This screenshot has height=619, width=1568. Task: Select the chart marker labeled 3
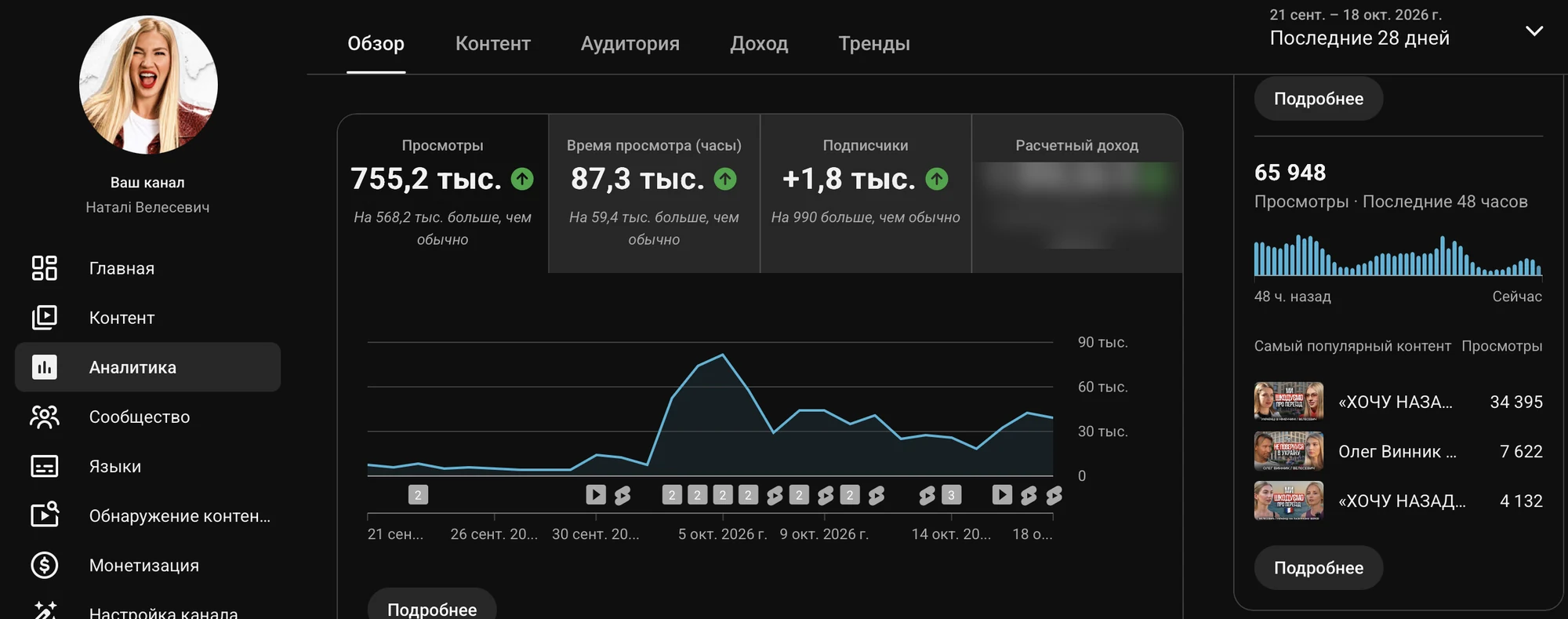[951, 495]
